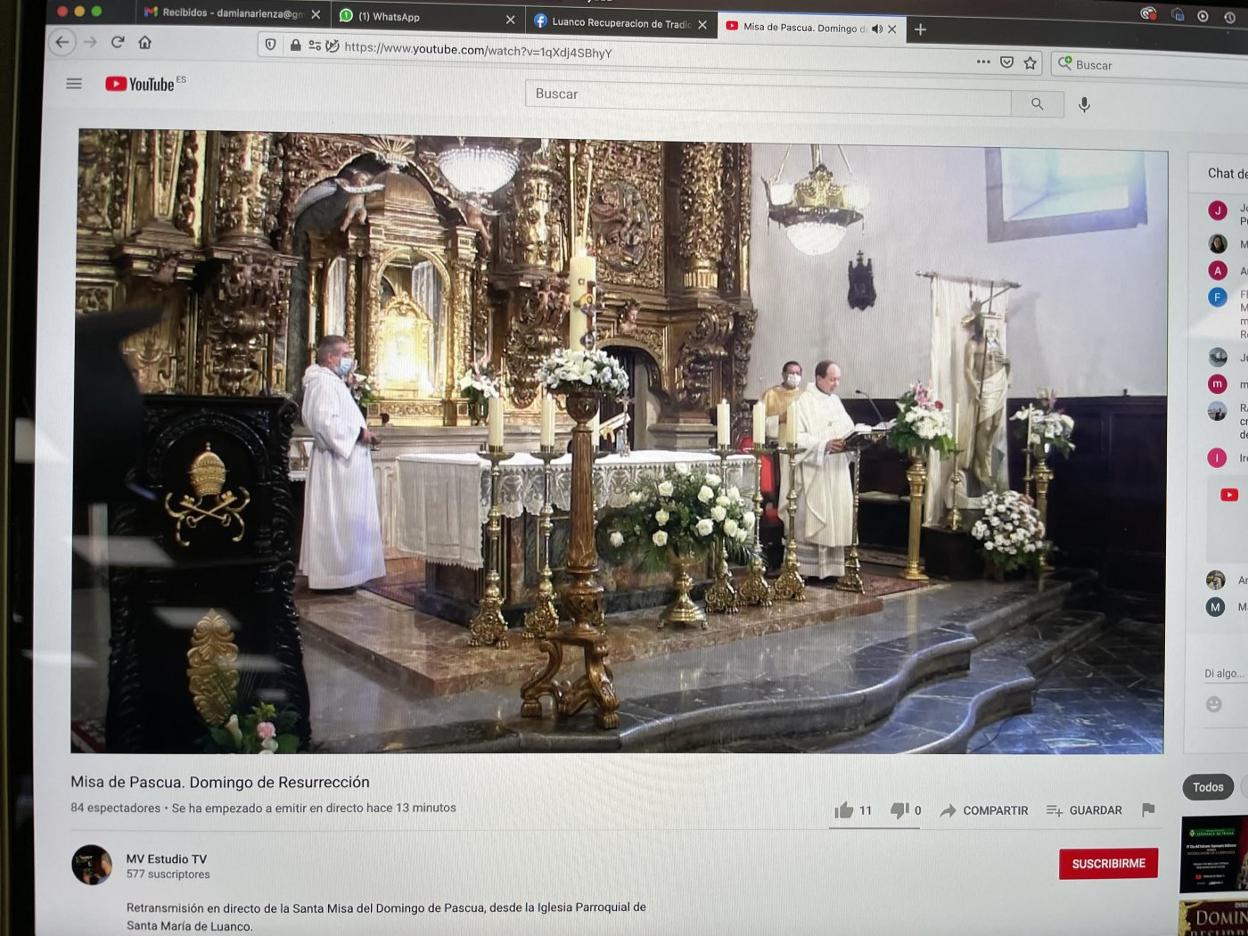The height and width of the screenshot is (936, 1248).
Task: Like the video with thumbs up
Action: point(845,810)
